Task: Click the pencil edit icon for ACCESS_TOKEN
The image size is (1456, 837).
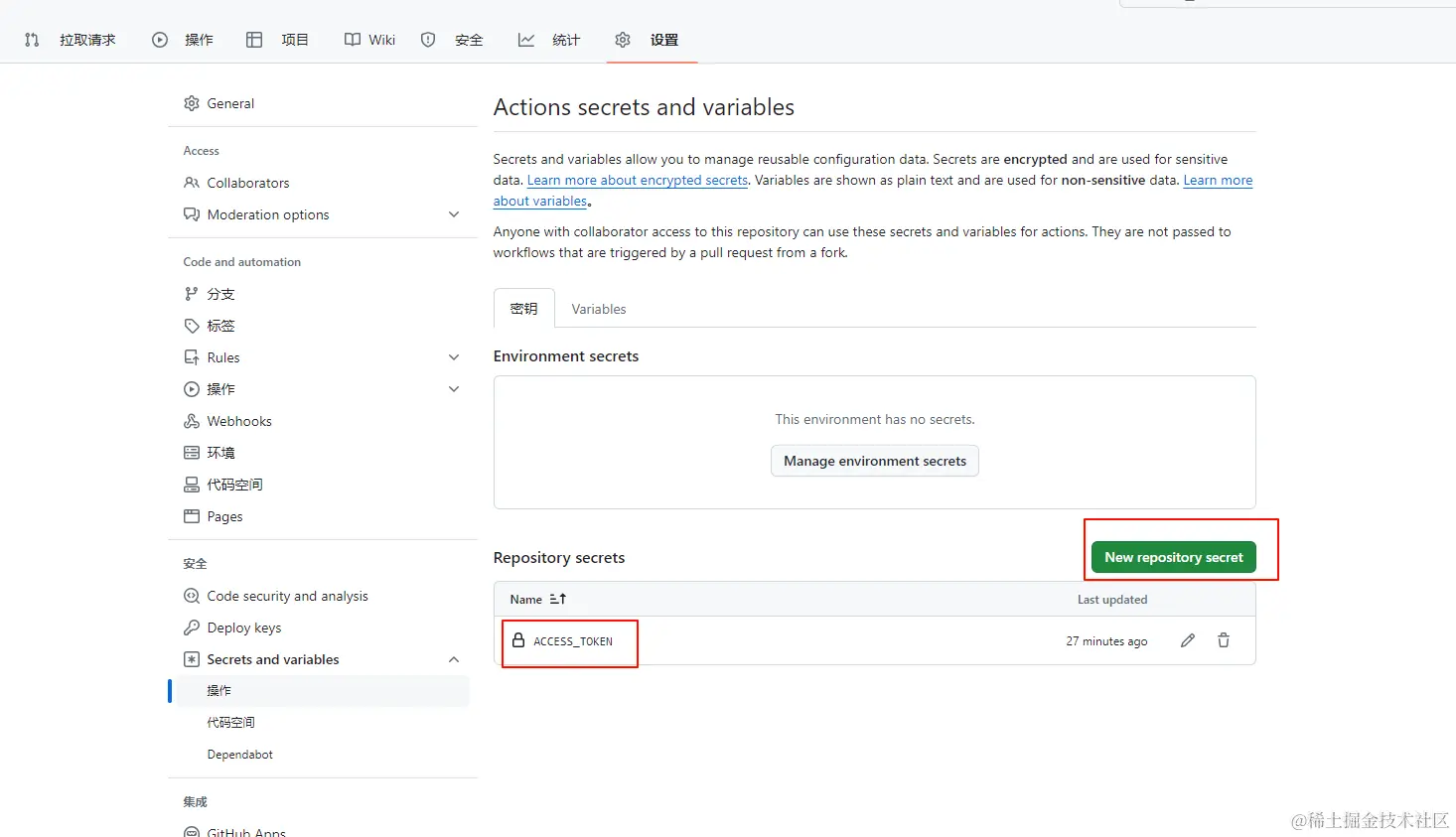Action: (1187, 640)
